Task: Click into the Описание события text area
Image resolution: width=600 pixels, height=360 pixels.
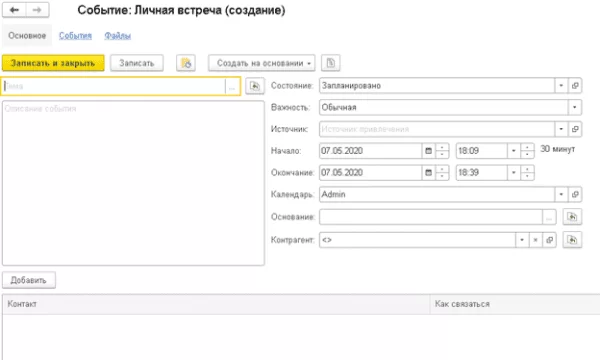Action: coord(133,183)
